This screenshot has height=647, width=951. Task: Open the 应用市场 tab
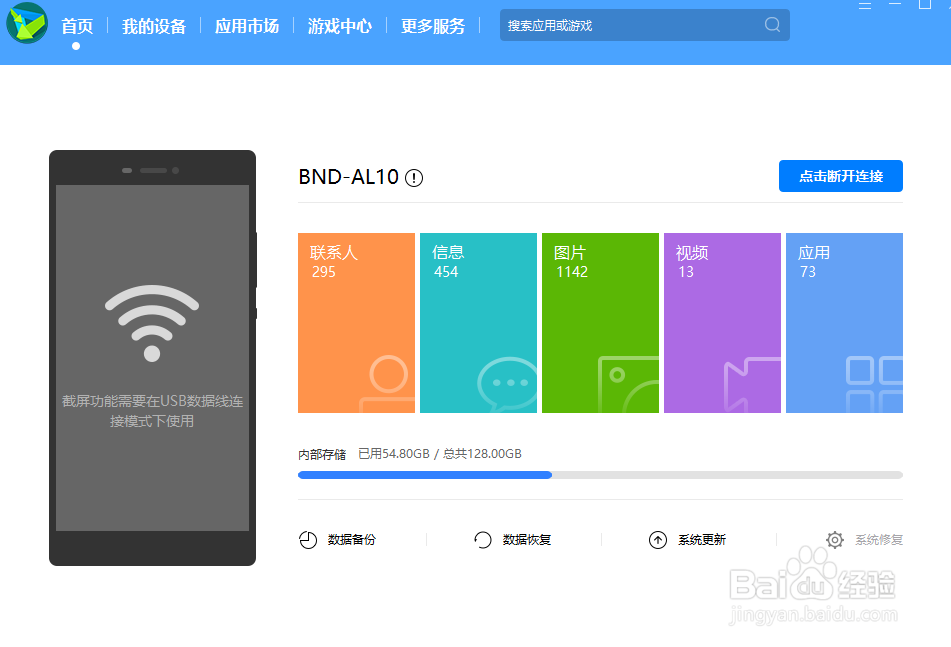pyautogui.click(x=247, y=26)
